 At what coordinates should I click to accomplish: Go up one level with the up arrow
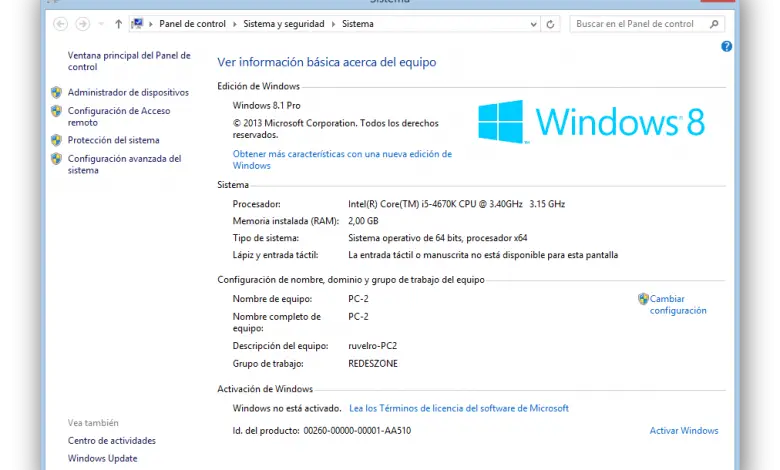118,24
